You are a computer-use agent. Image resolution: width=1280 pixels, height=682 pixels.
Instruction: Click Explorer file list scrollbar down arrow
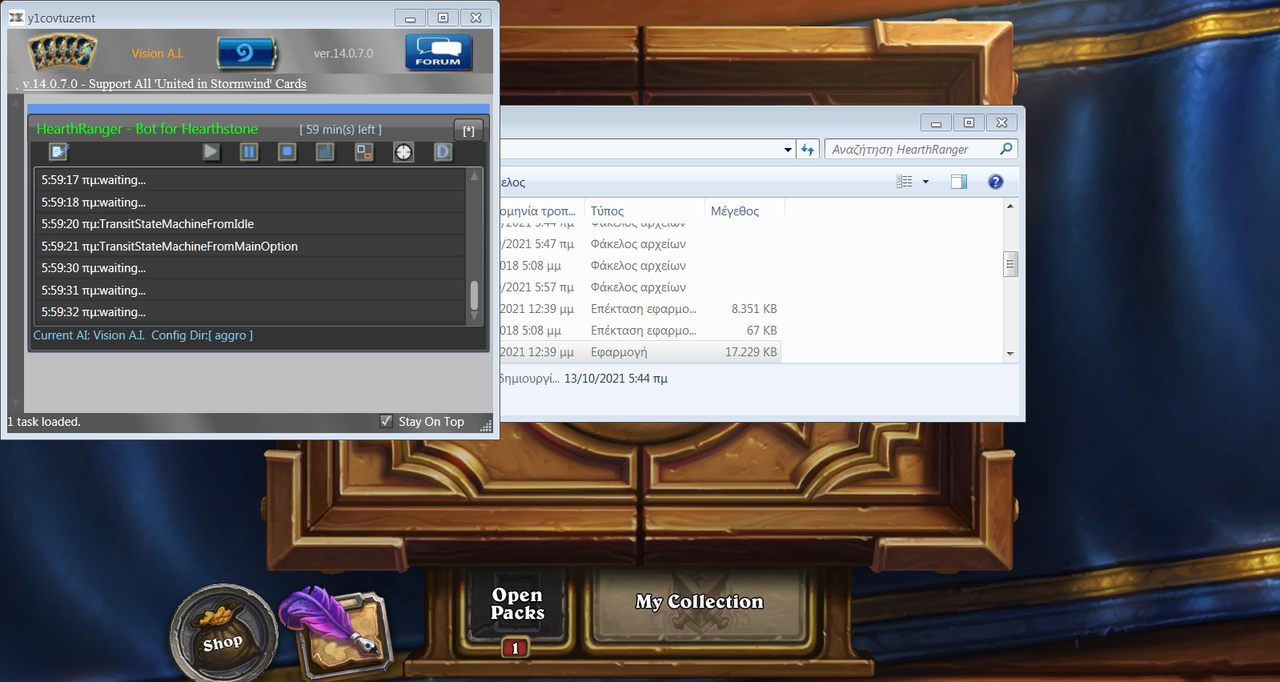1010,354
